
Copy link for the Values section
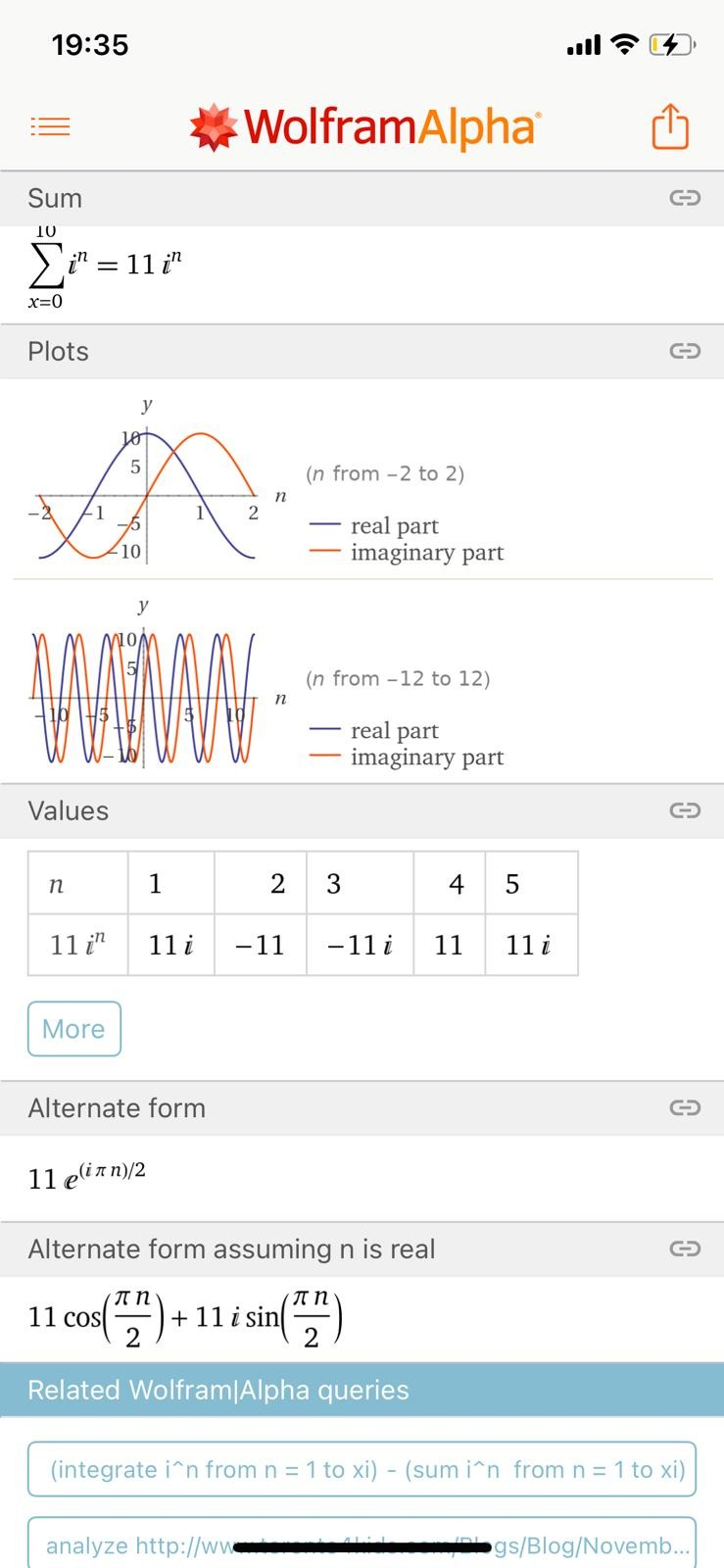click(685, 810)
